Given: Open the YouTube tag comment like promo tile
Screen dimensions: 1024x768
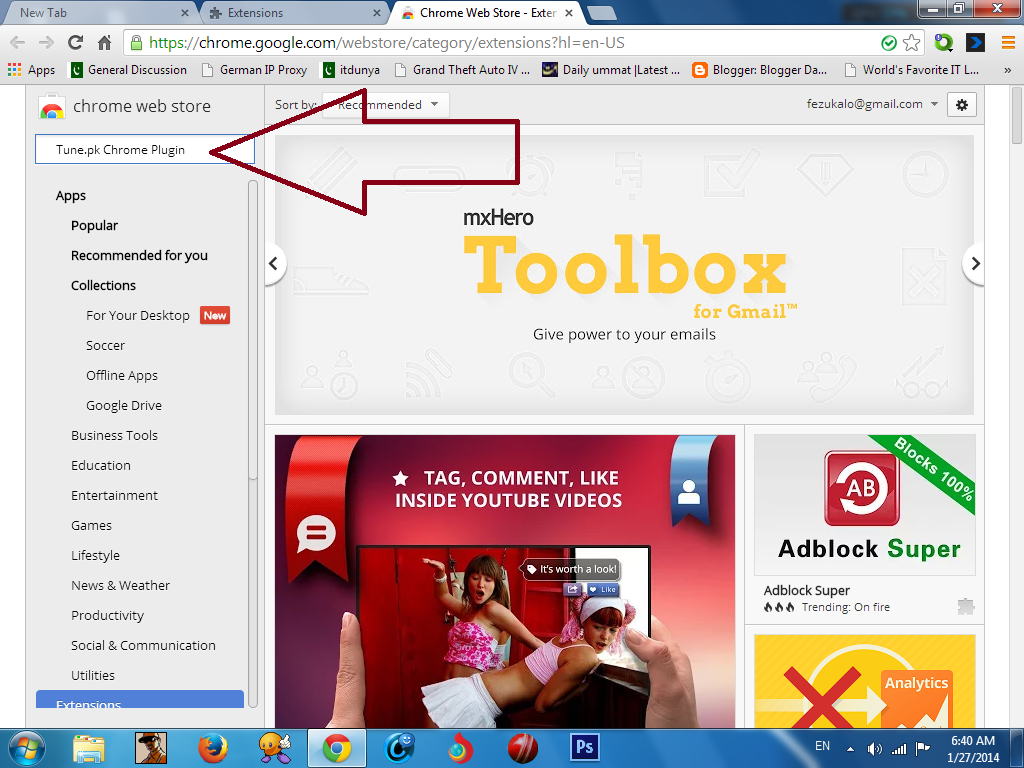Looking at the screenshot, I should 505,581.
